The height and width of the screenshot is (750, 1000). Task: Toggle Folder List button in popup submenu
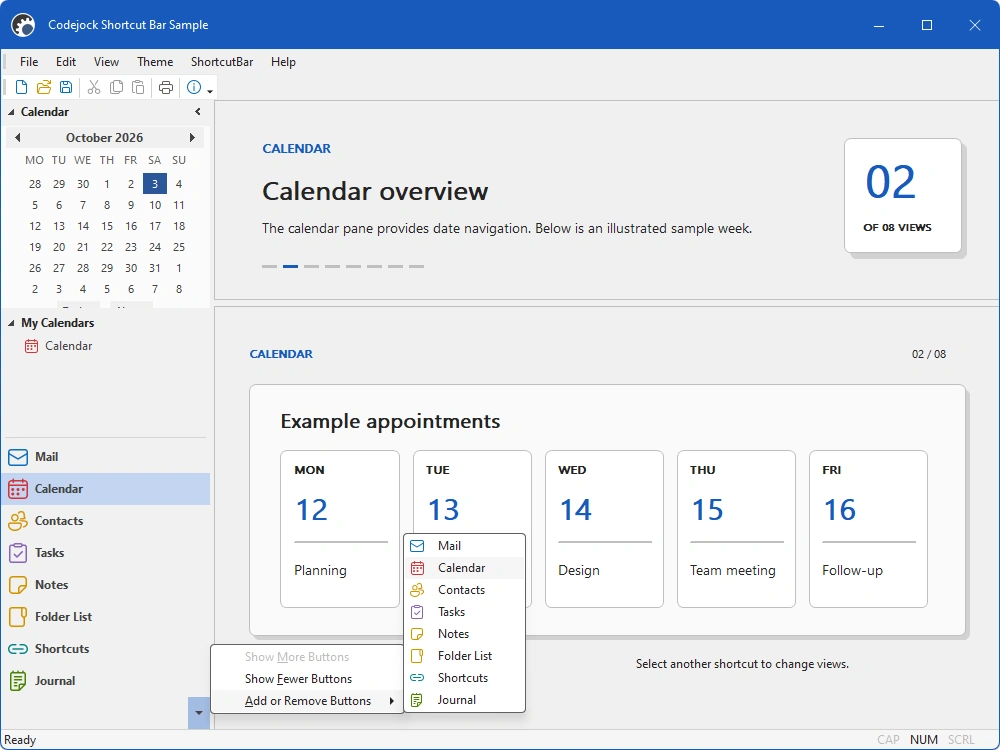coord(464,656)
